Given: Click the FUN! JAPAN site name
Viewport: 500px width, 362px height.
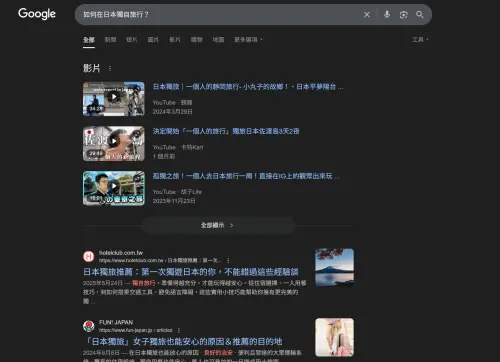Looking at the screenshot, I should (x=116, y=322).
